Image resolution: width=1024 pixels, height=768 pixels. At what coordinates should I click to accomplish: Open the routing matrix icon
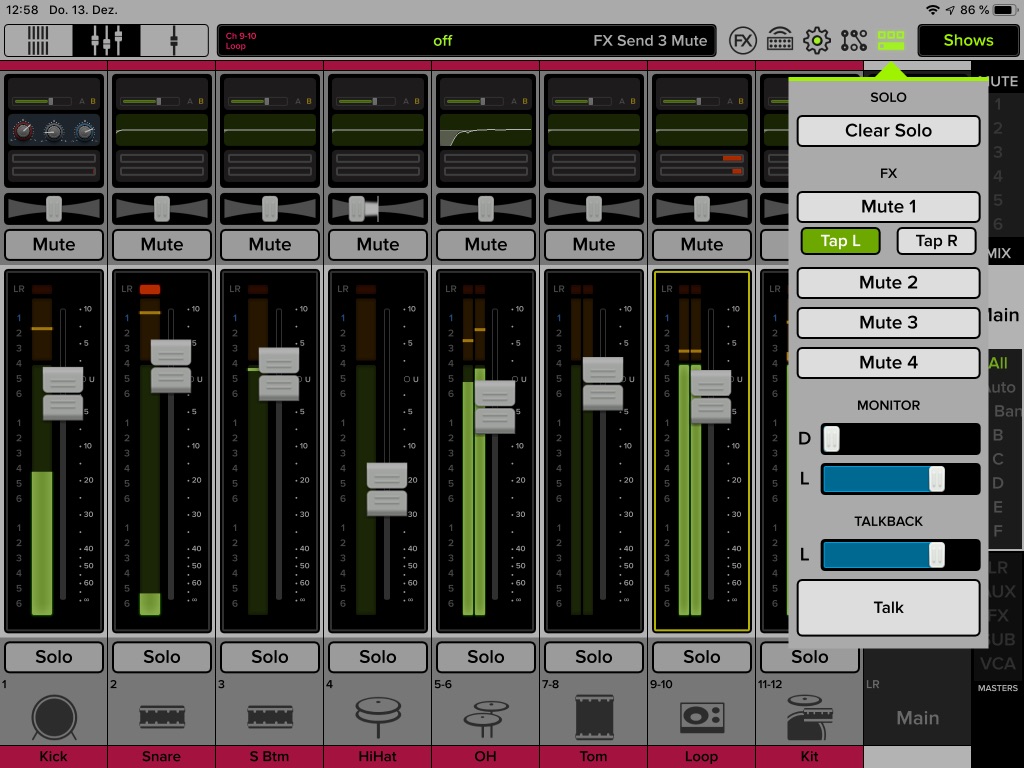coord(855,40)
